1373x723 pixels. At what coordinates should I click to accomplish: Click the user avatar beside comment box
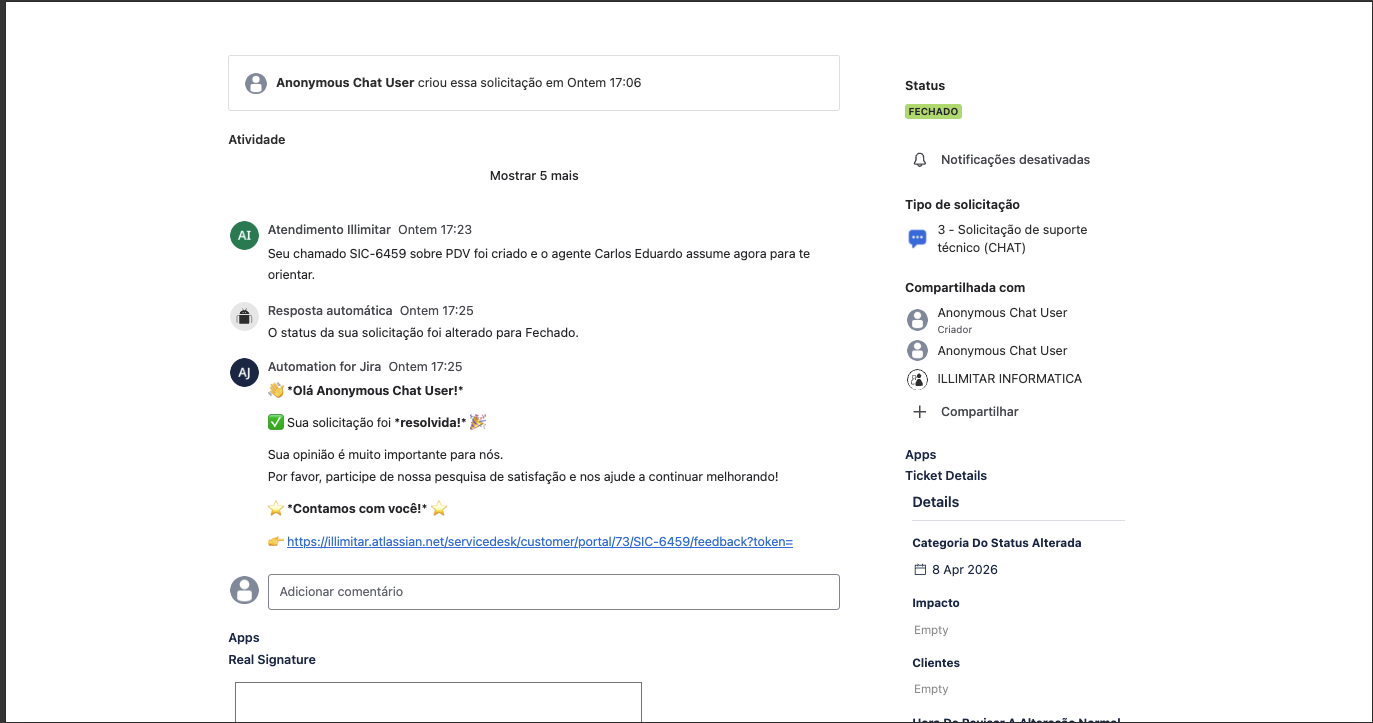click(x=244, y=591)
